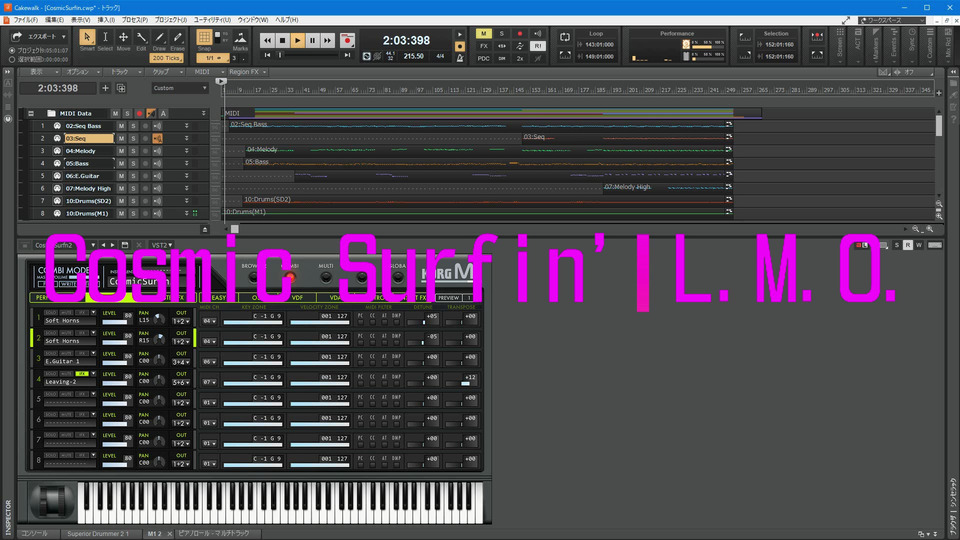
Task: Arm record on 05:Bass track
Action: tap(145, 163)
